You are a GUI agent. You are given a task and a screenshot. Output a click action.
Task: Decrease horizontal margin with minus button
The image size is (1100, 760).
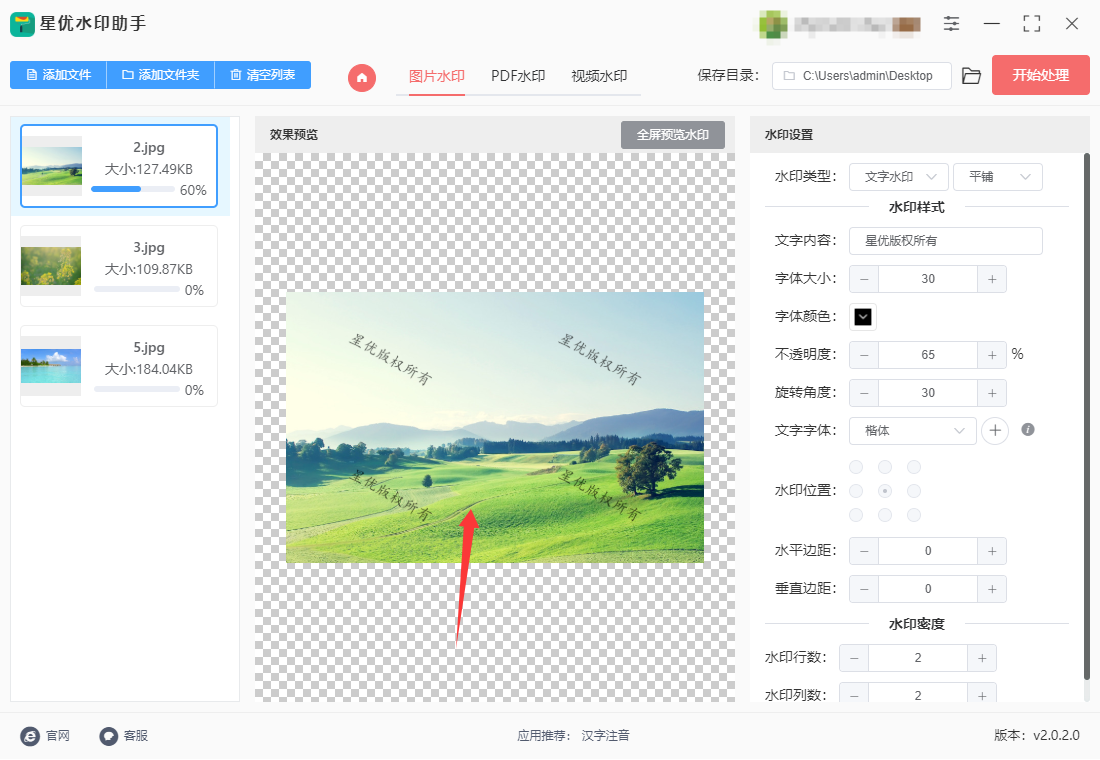[x=864, y=551]
